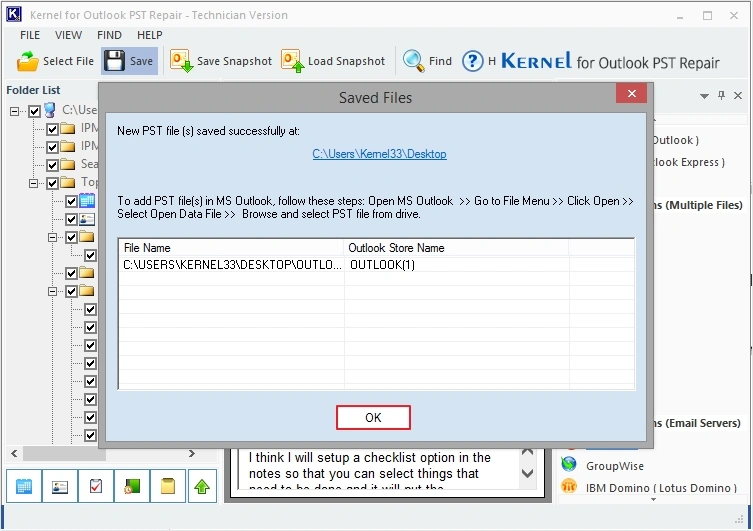Open the FIND menu
Image resolution: width=753 pixels, height=531 pixels.
[x=109, y=35]
